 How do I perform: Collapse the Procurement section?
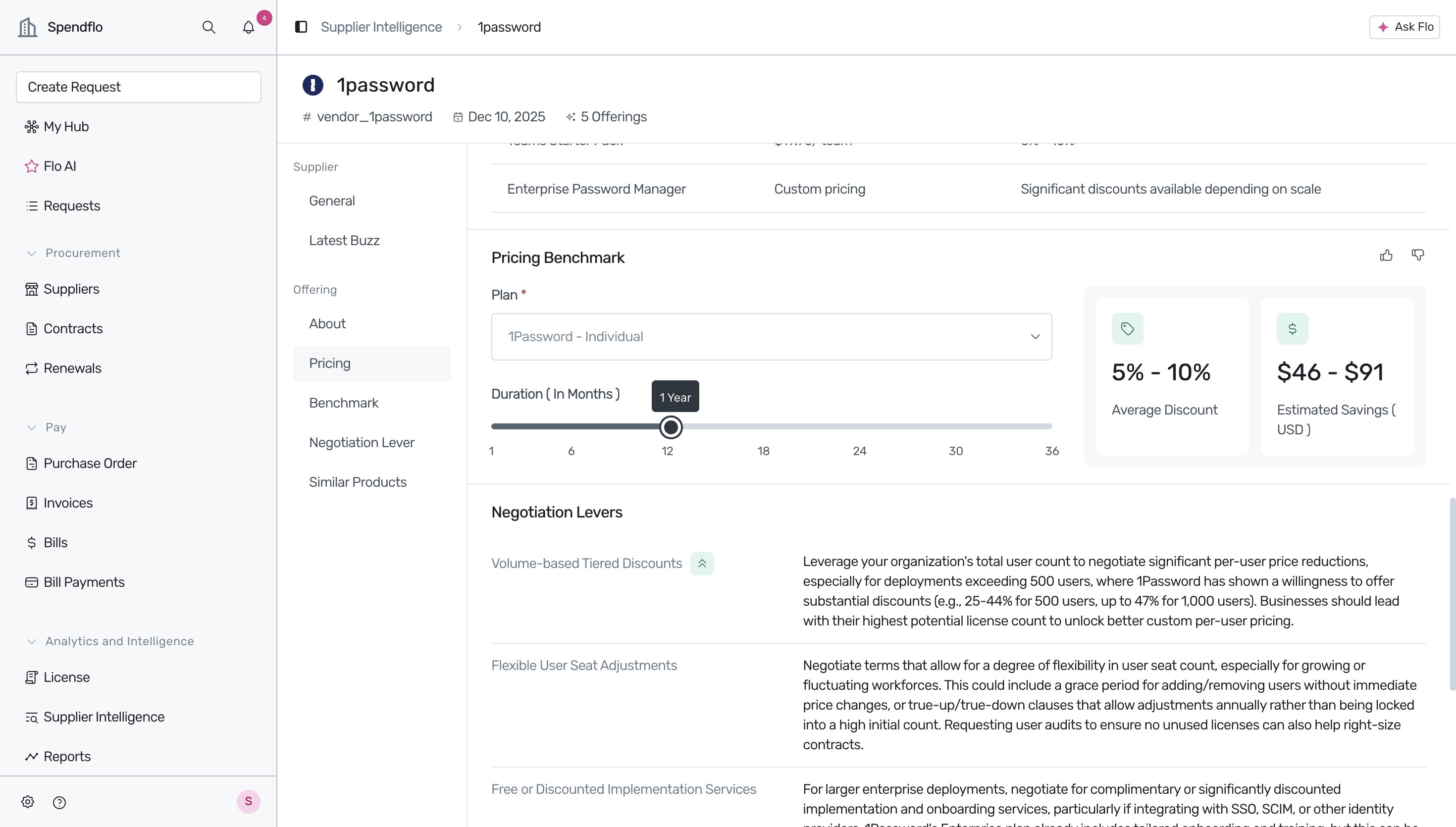(32, 253)
